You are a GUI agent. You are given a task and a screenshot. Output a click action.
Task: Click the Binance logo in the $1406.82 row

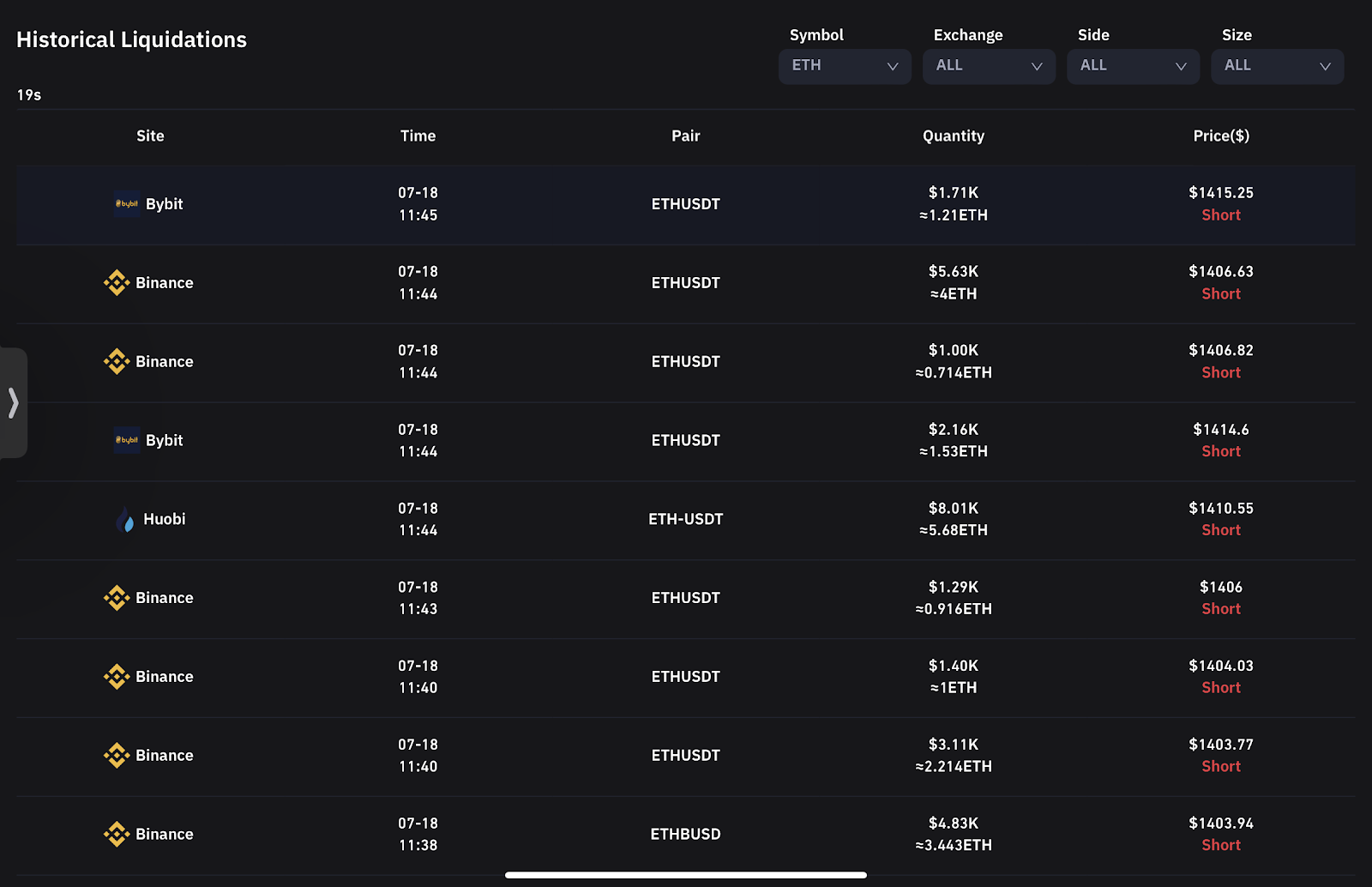(117, 362)
